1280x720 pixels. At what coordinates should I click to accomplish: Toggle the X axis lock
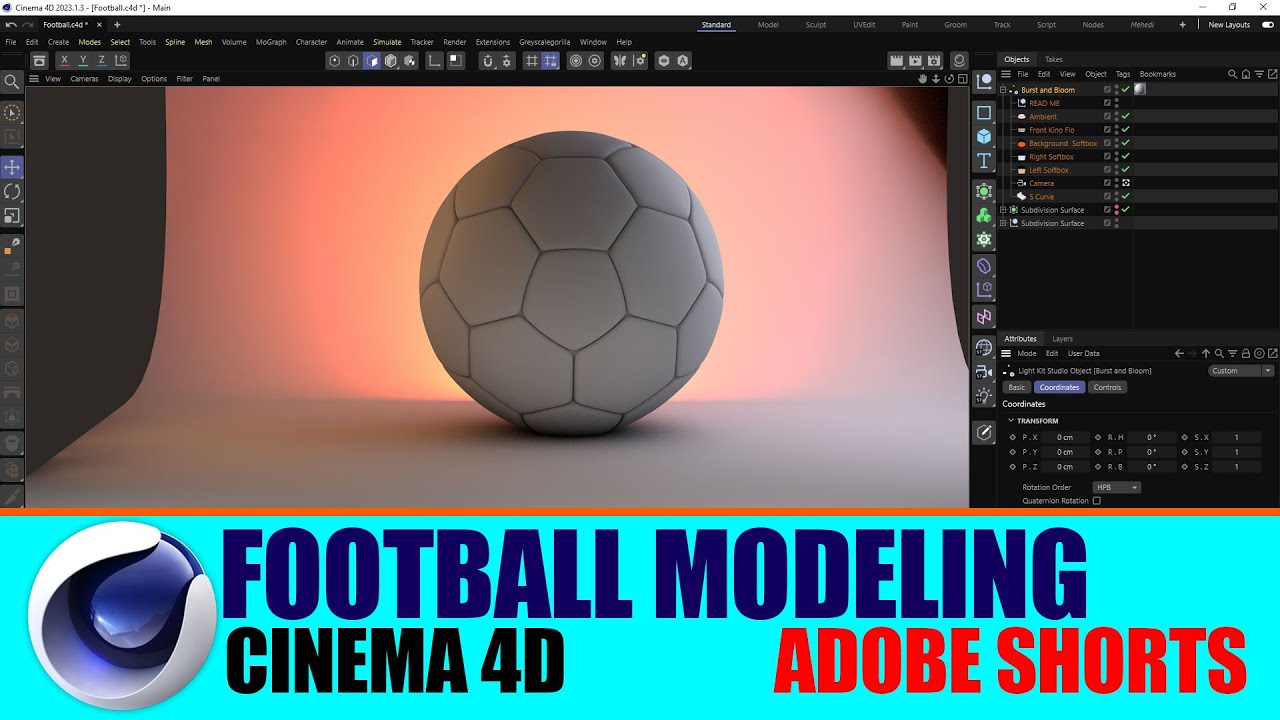click(x=65, y=61)
